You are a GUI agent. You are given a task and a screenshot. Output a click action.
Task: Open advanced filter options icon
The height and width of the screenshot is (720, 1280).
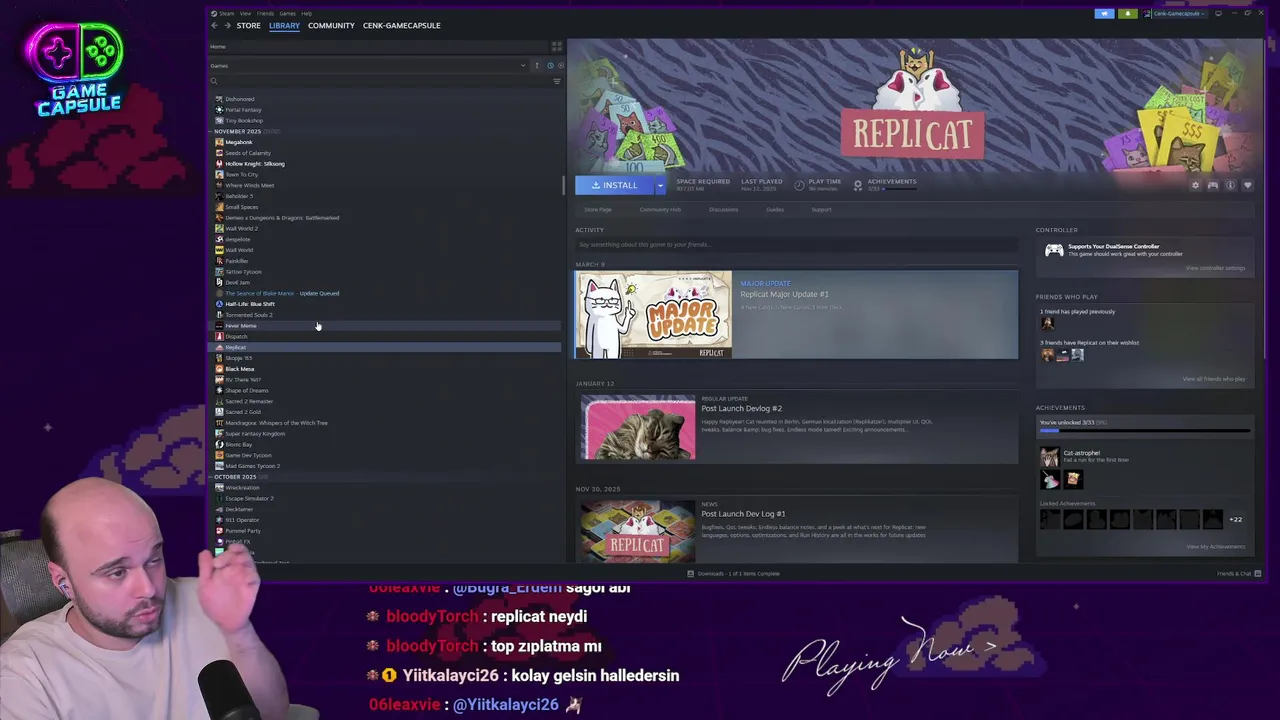(557, 81)
